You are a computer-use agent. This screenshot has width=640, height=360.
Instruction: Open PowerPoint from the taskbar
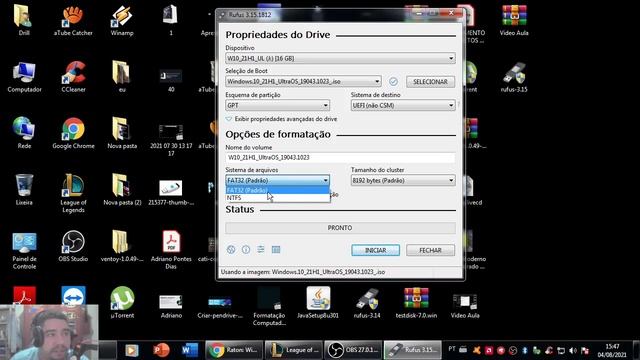[x=161, y=350]
